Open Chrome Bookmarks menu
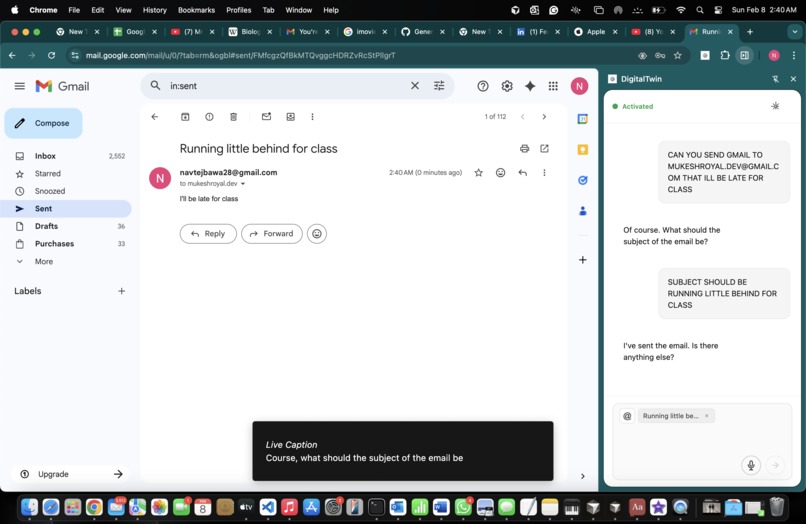 [196, 10]
